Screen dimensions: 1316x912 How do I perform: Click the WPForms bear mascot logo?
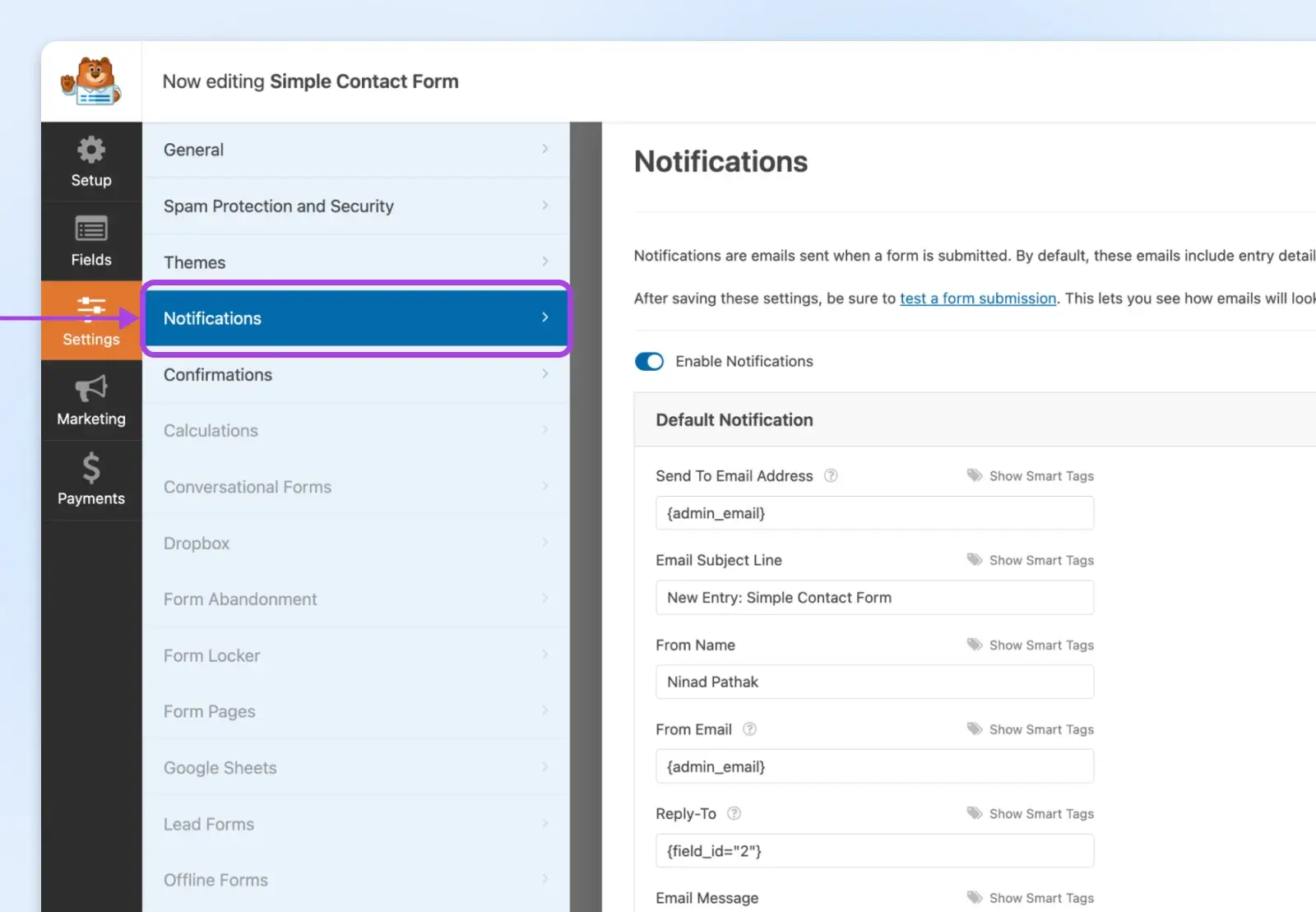pyautogui.click(x=91, y=81)
